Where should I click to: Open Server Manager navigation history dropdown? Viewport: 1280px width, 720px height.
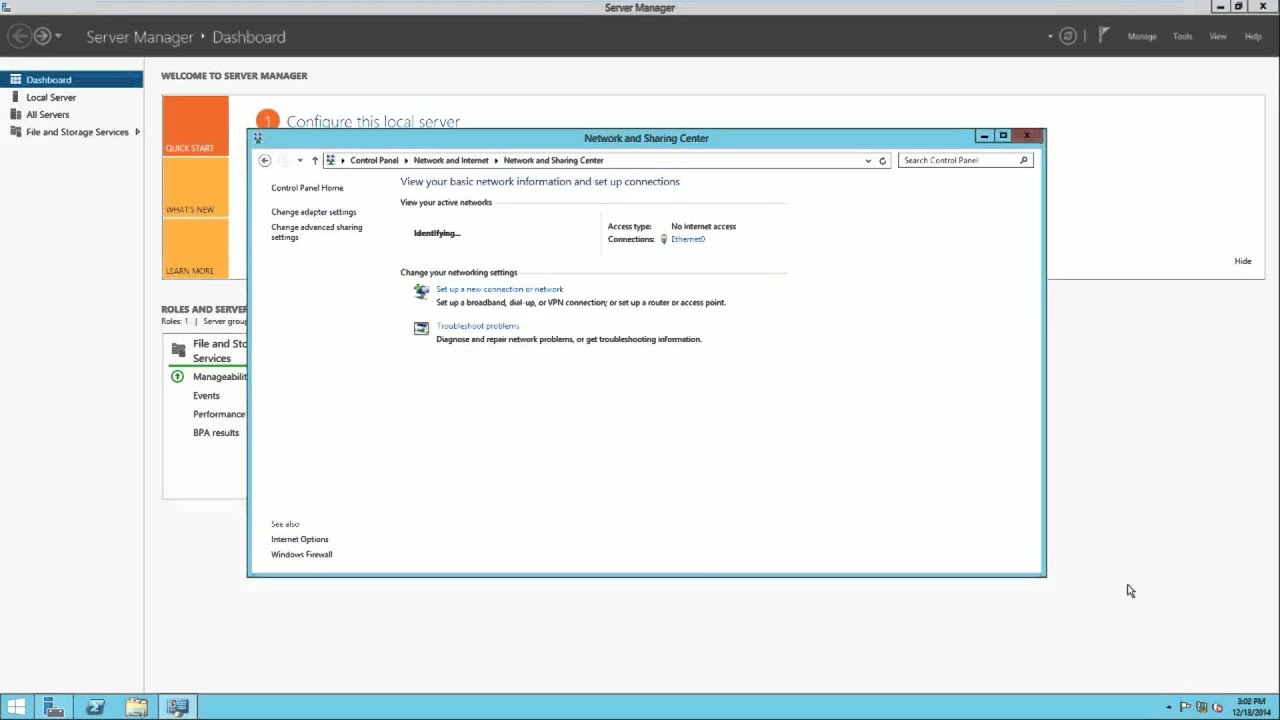(x=58, y=36)
